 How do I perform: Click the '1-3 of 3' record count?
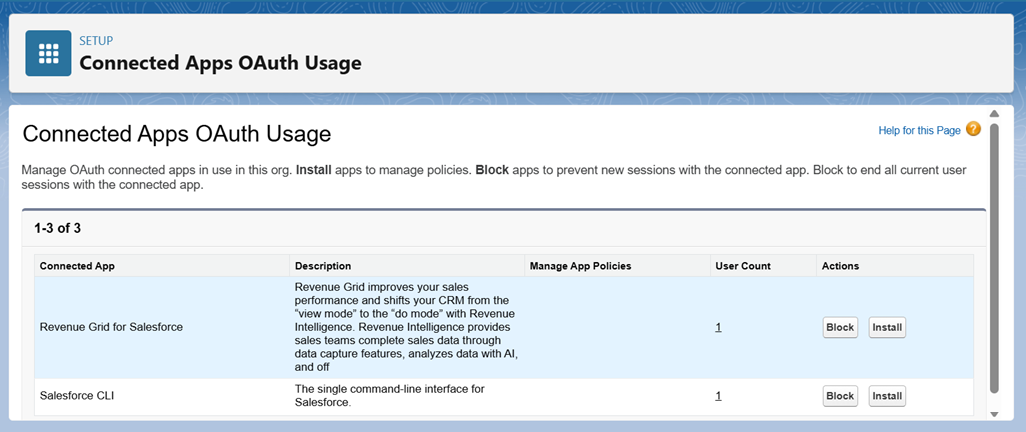(58, 228)
